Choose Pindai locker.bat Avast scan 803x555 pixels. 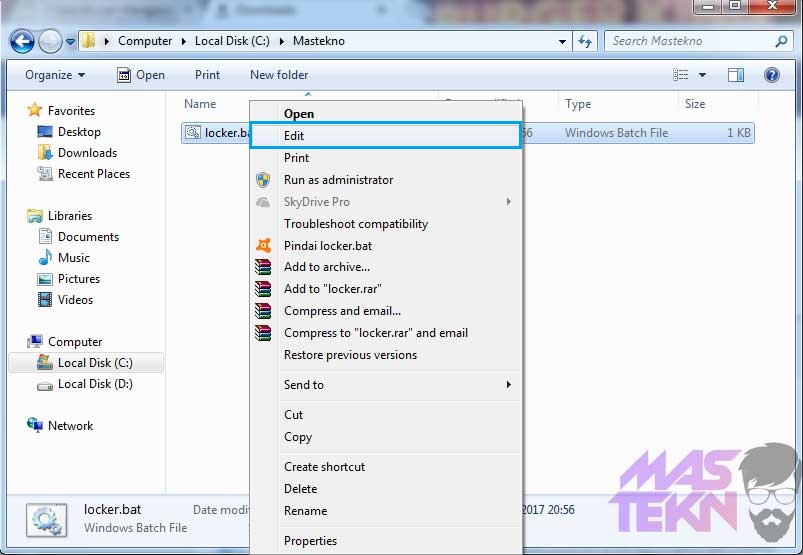(386, 246)
